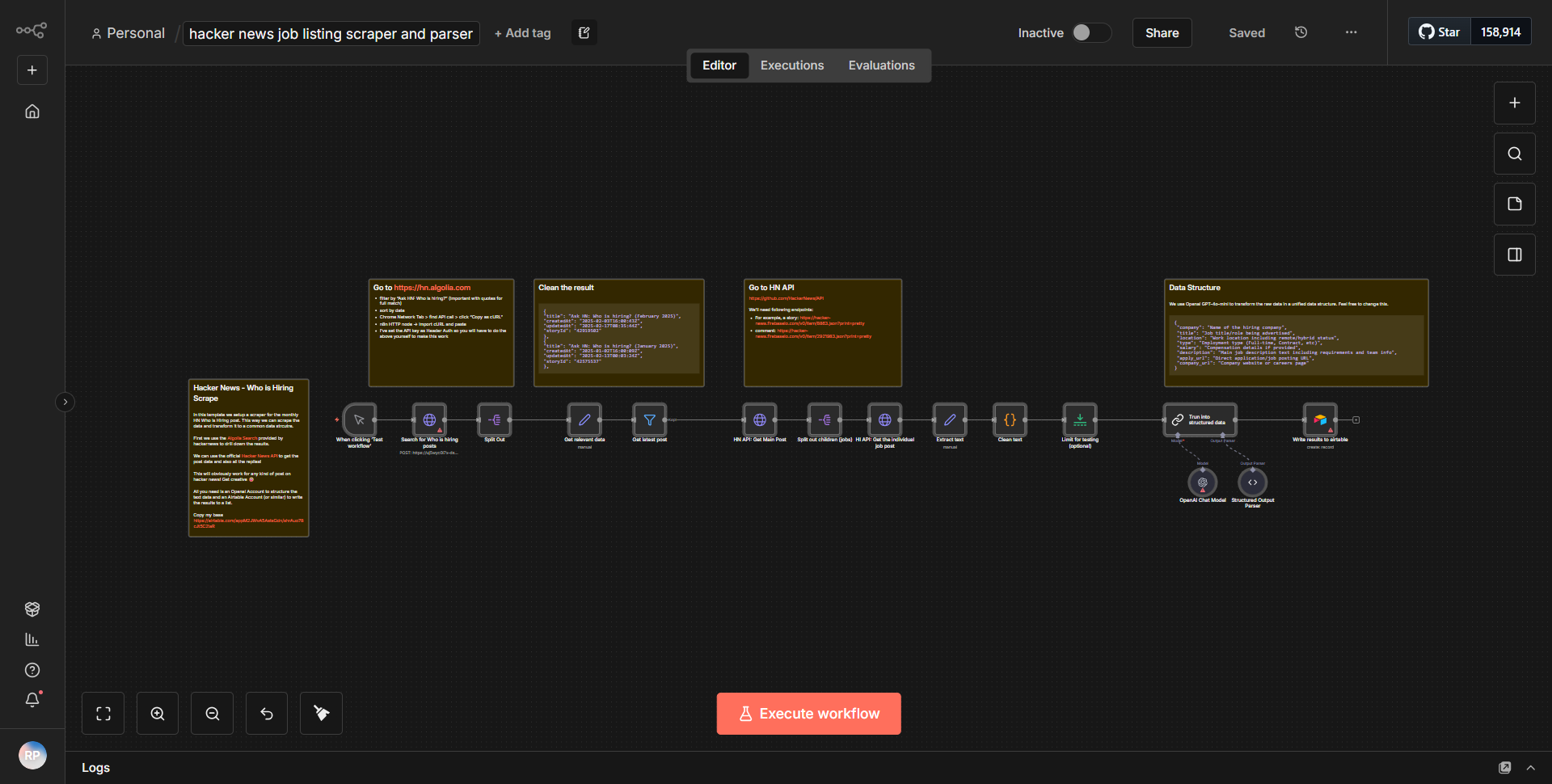1552x784 pixels.
Task: Zoom out using the magnifier-minus icon
Action: point(212,713)
